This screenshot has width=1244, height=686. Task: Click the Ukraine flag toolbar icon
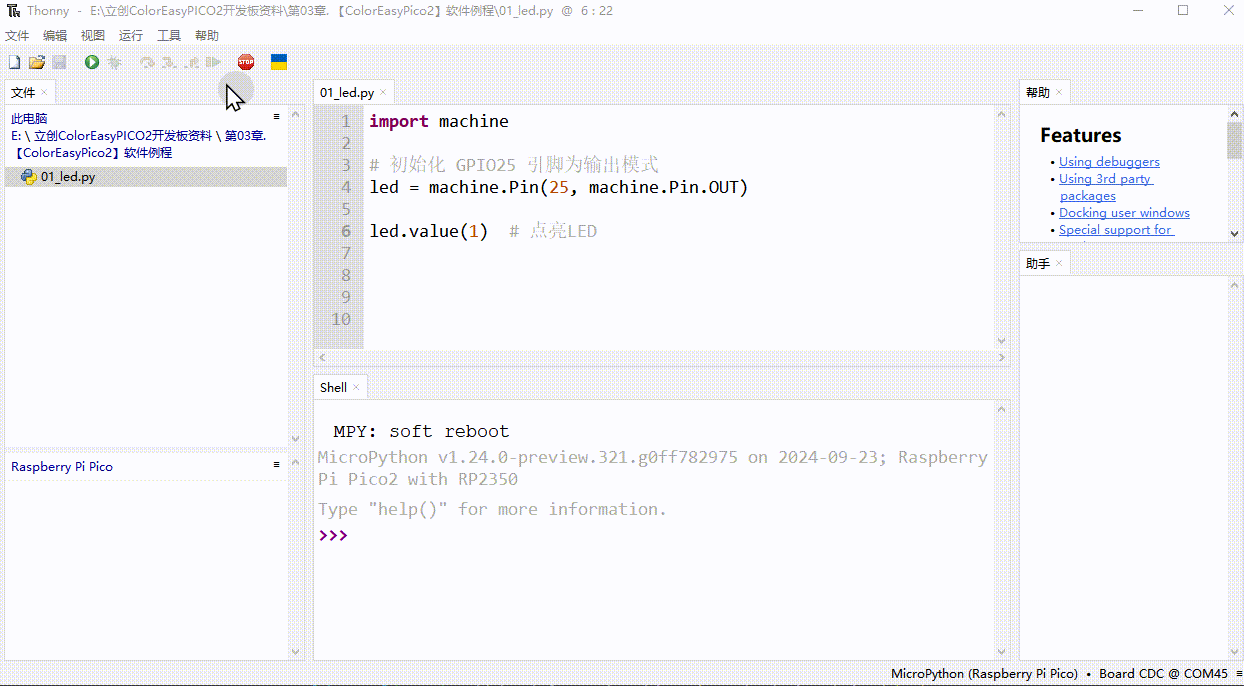279,62
